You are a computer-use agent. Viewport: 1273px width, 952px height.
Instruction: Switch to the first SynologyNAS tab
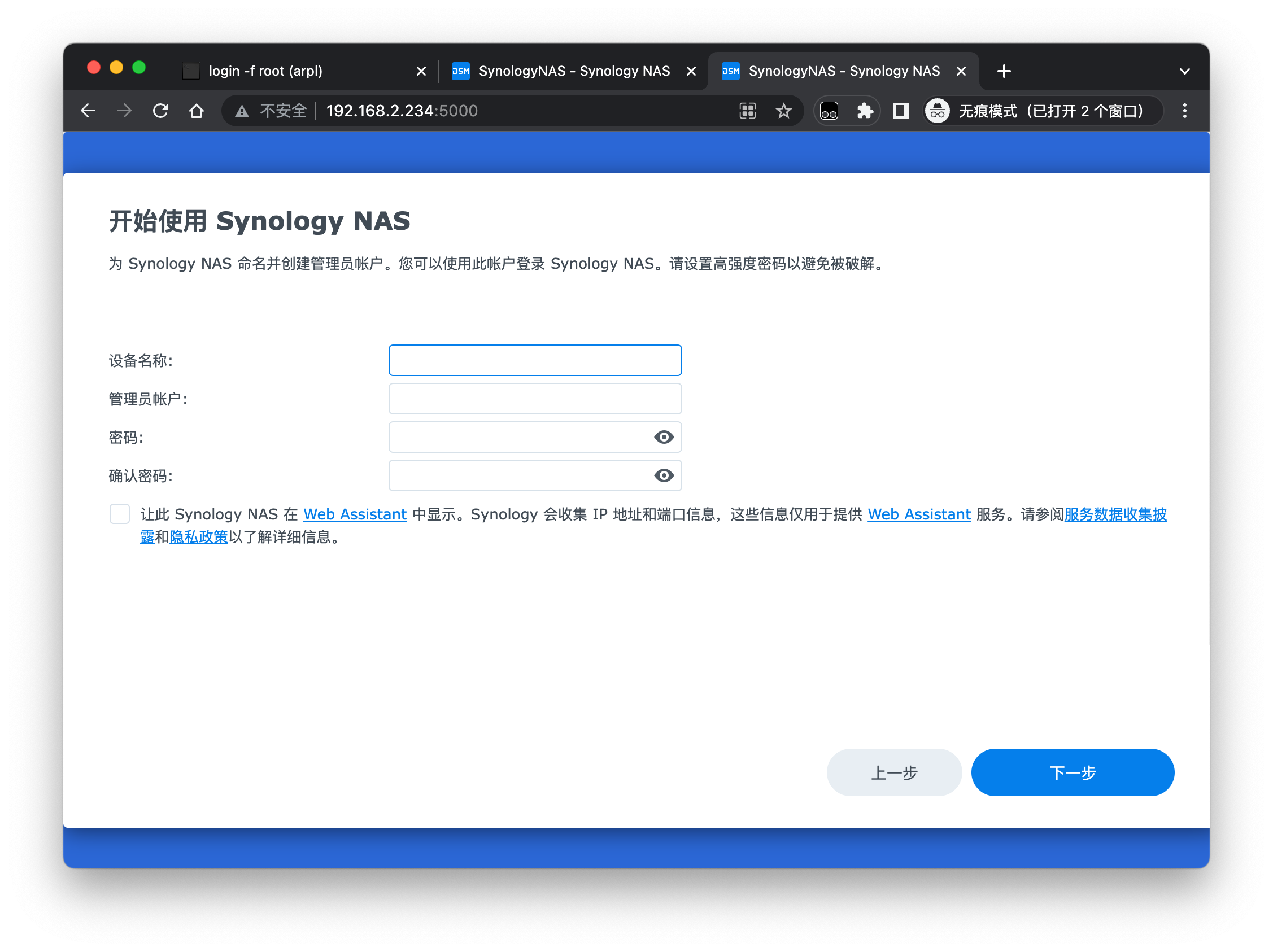click(x=573, y=71)
